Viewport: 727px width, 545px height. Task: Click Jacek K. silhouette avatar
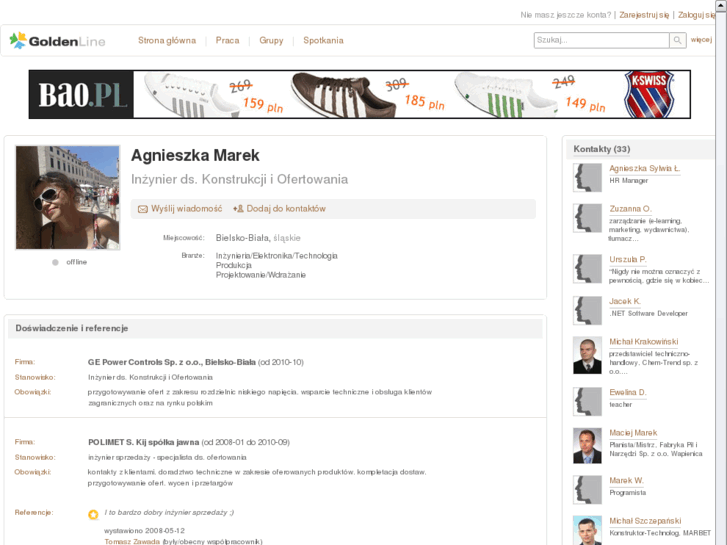pos(587,310)
